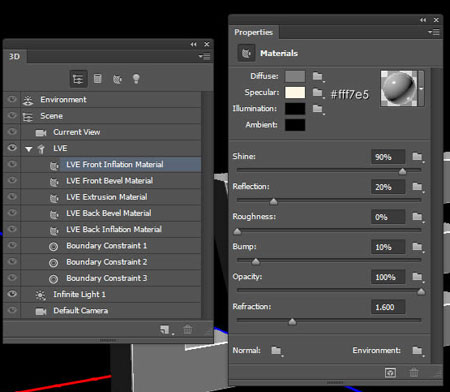Hide the LVE mesh

point(12,148)
